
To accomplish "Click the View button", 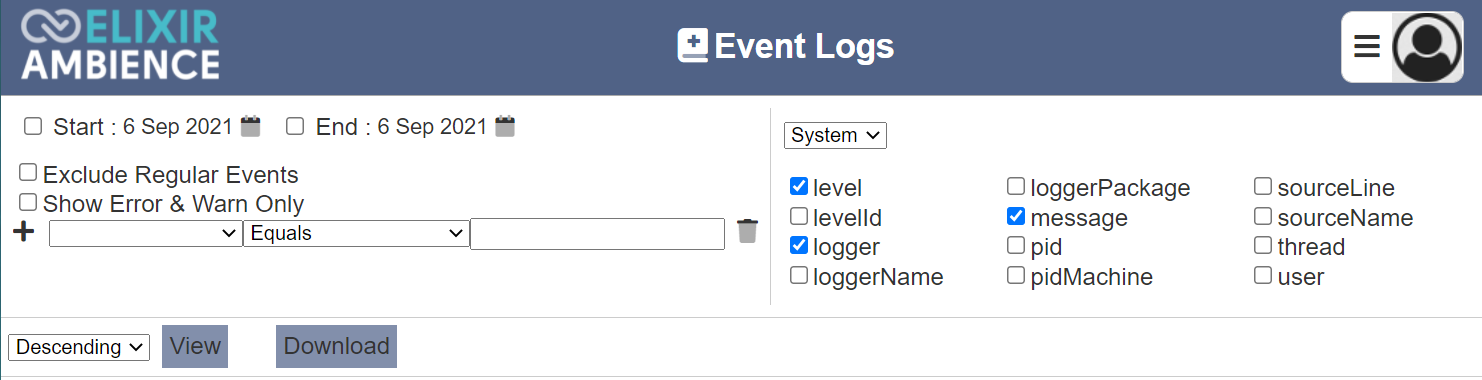I will [x=195, y=346].
